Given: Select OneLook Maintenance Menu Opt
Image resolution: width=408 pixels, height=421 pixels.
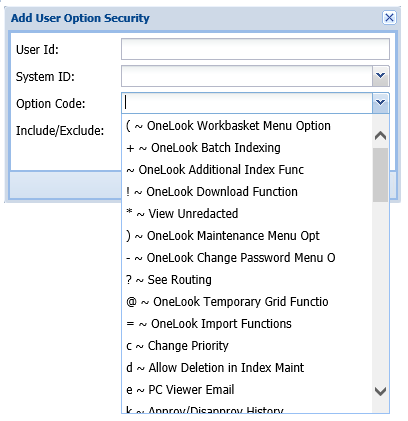Looking at the screenshot, I should coord(247,236).
